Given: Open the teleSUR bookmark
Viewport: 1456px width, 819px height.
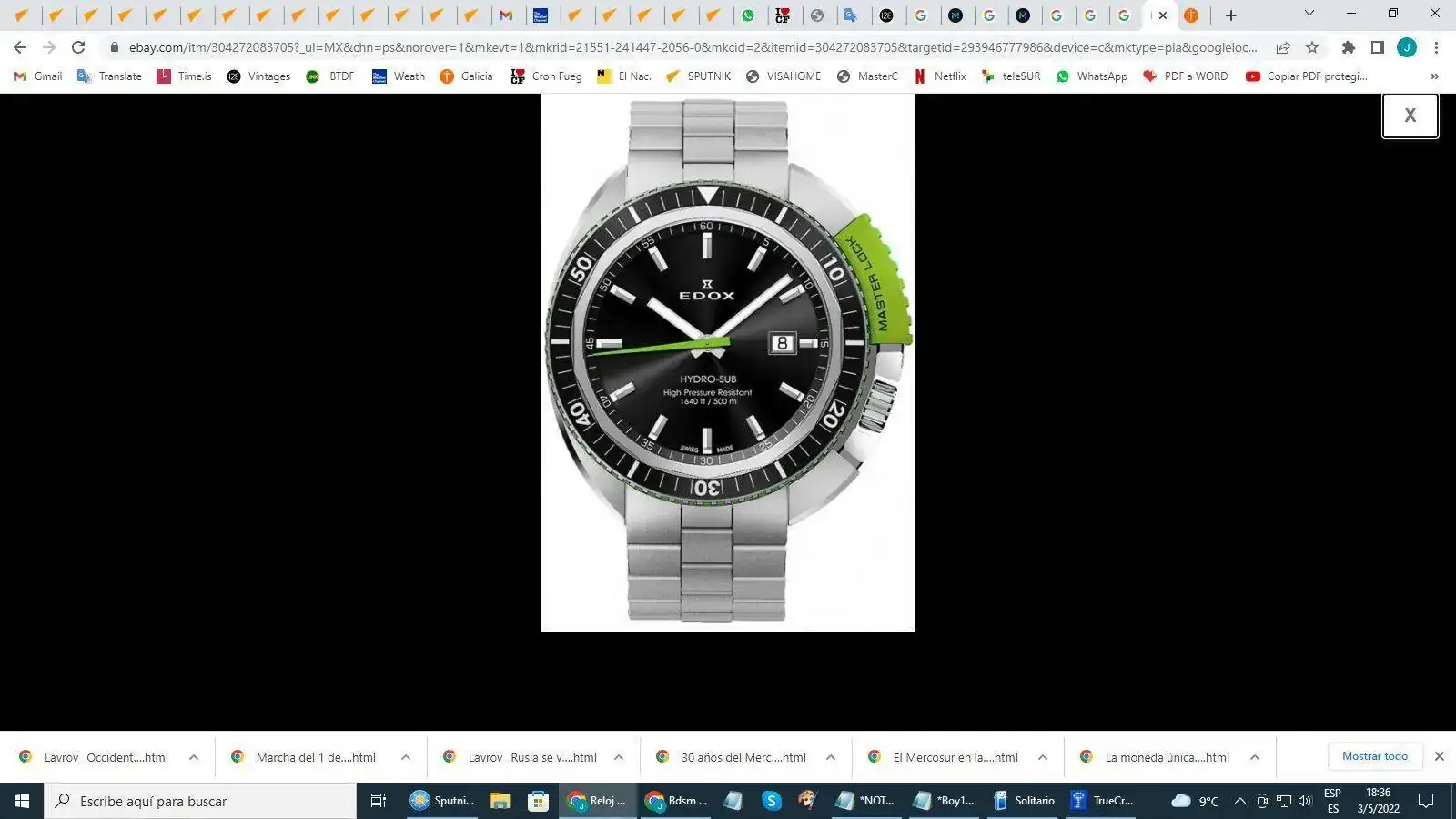Looking at the screenshot, I should click(1011, 76).
